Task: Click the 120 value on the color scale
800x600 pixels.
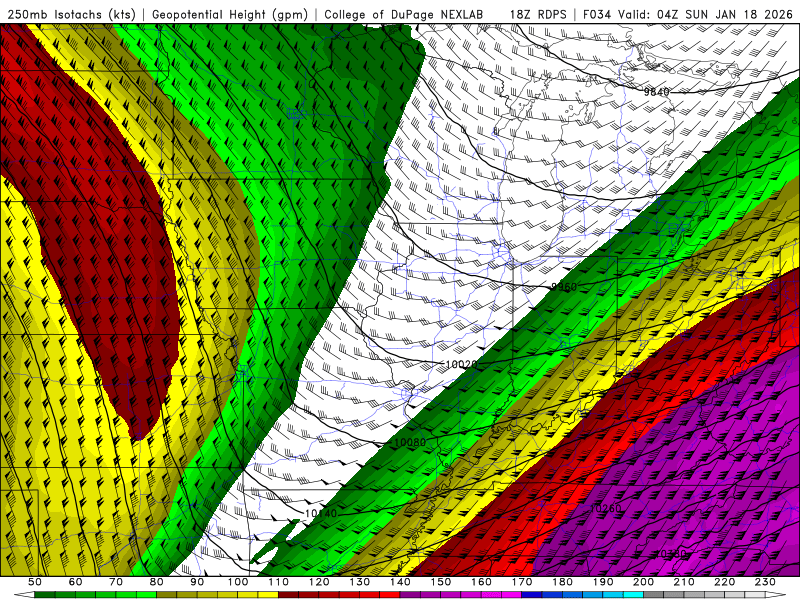Action: point(319,582)
